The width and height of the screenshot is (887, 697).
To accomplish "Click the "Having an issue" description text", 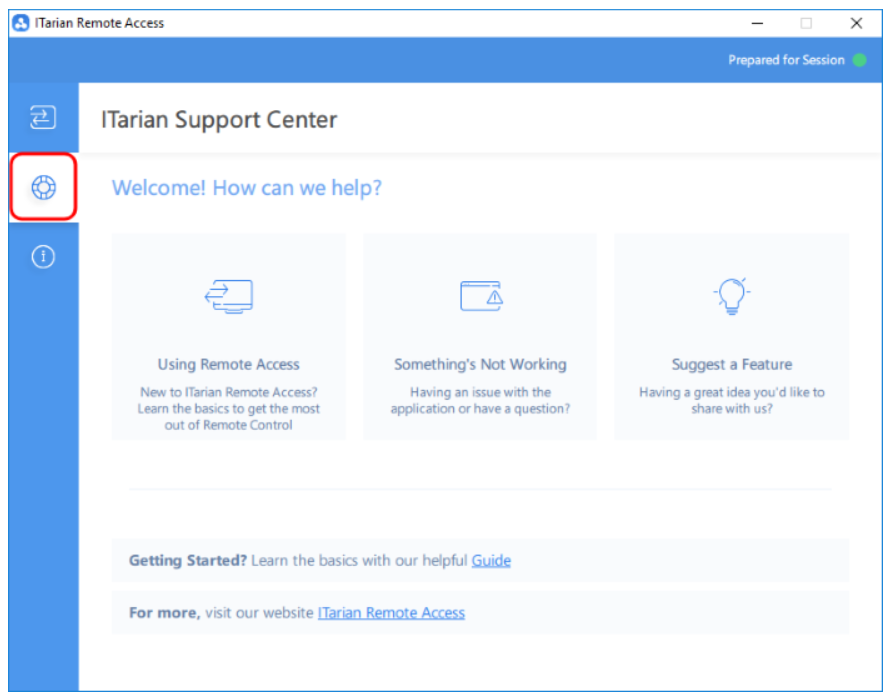I will [x=480, y=401].
